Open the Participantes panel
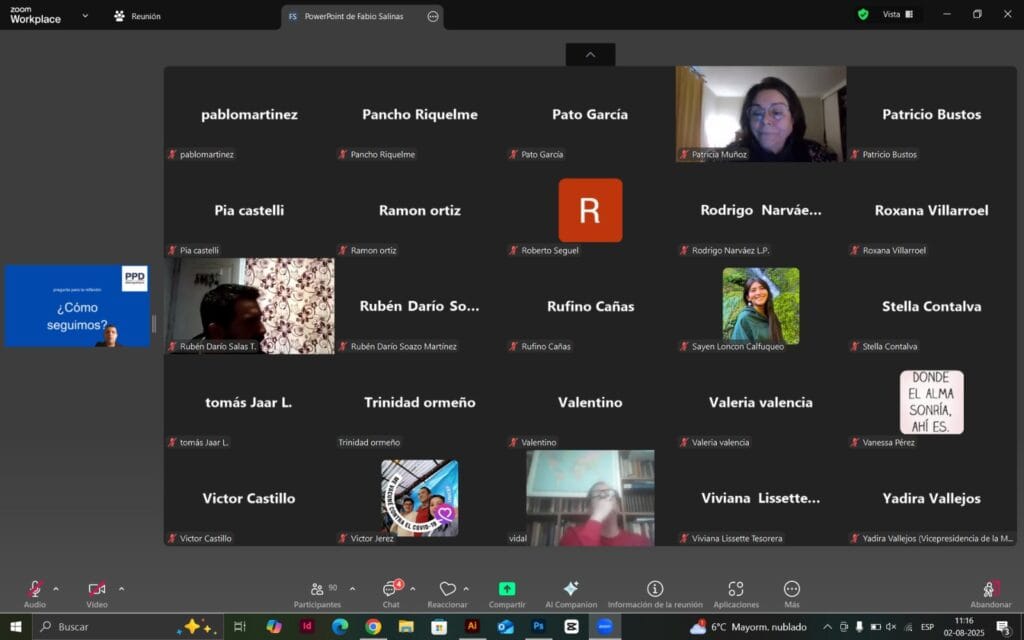The height and width of the screenshot is (640, 1024). point(317,594)
